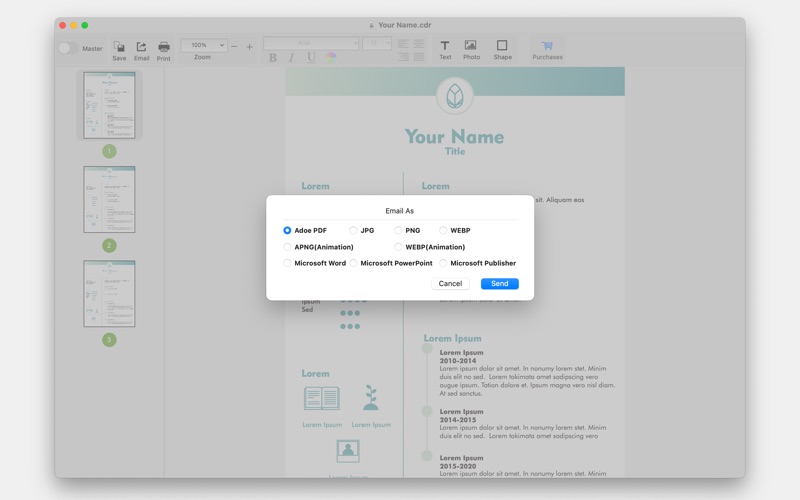The image size is (800, 500).
Task: Align text center
Action: point(419,43)
